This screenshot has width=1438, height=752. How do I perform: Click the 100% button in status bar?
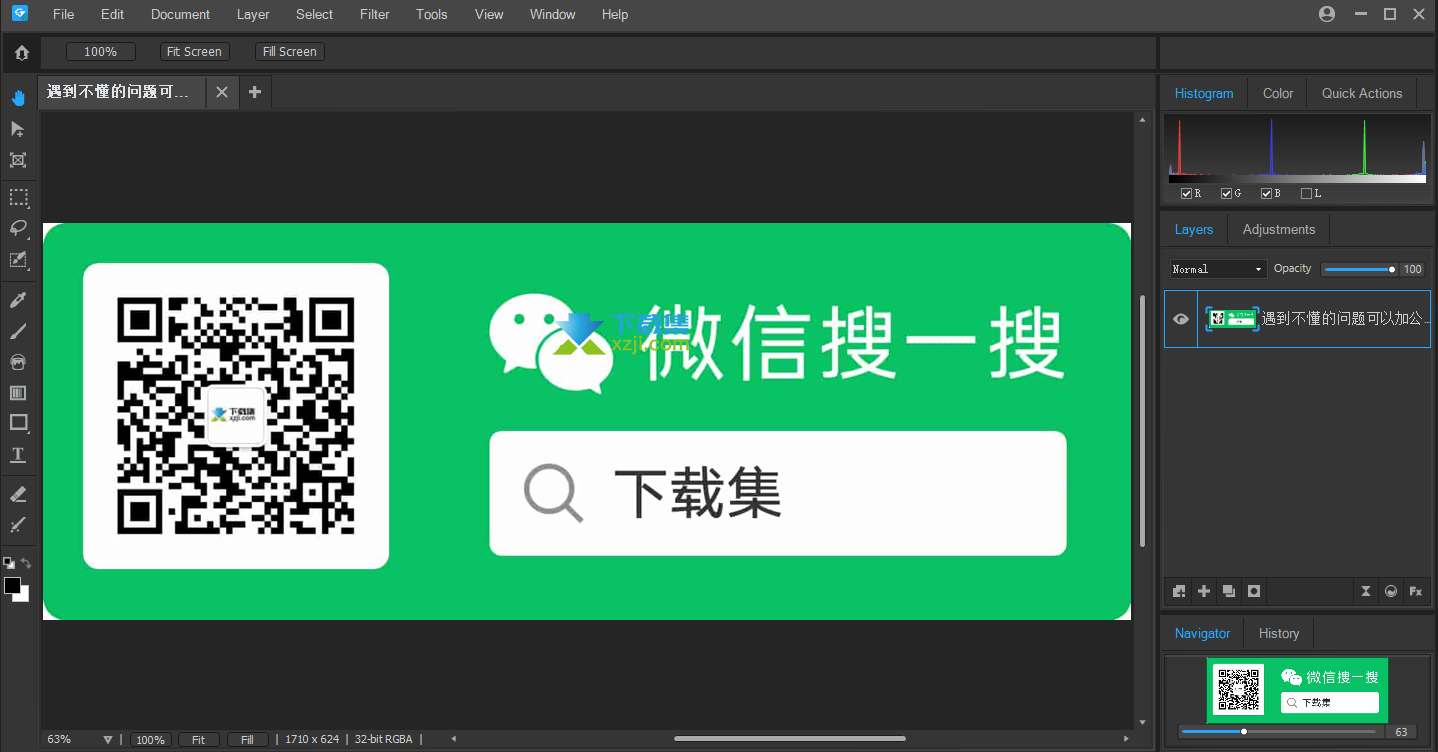[151, 740]
